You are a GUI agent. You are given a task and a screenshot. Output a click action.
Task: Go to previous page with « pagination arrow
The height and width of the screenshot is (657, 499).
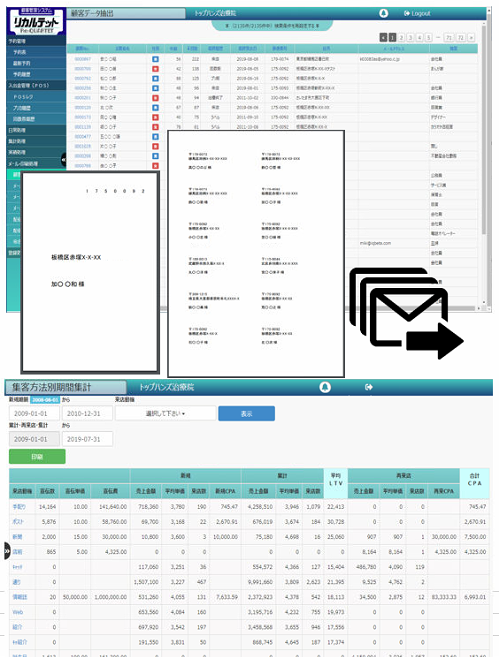(x=383, y=38)
